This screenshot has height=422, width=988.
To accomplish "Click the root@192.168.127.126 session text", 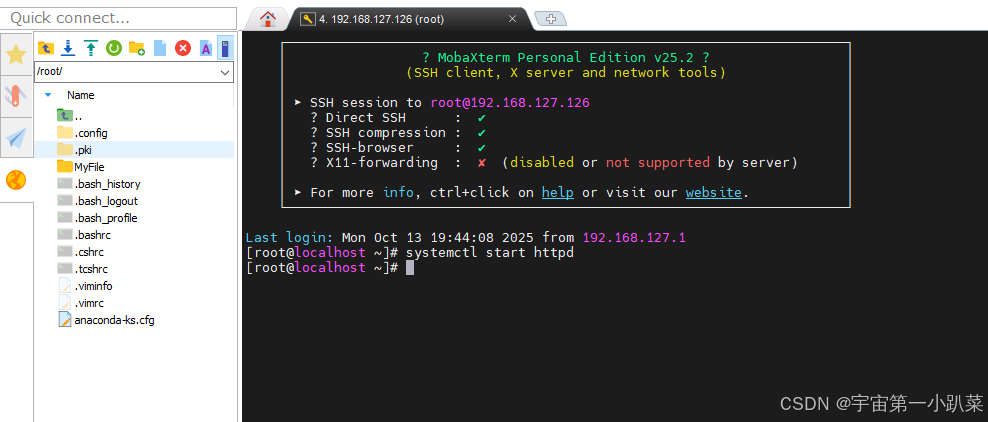I will pos(510,103).
